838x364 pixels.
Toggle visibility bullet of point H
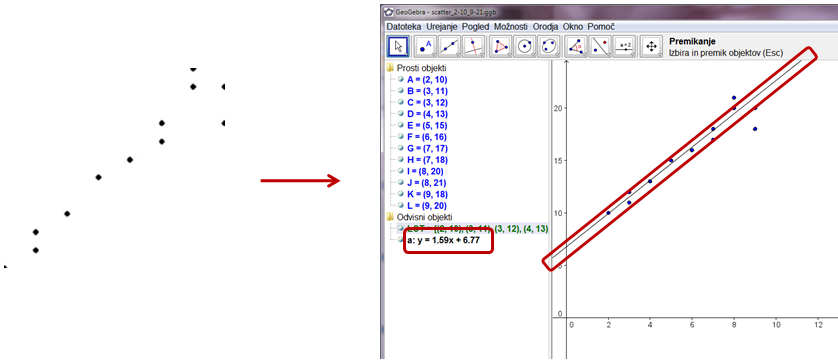(x=400, y=160)
